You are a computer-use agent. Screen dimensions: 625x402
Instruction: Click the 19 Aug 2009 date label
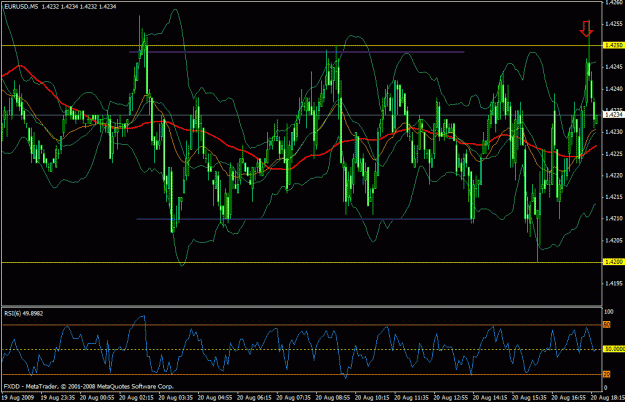(x=18, y=397)
